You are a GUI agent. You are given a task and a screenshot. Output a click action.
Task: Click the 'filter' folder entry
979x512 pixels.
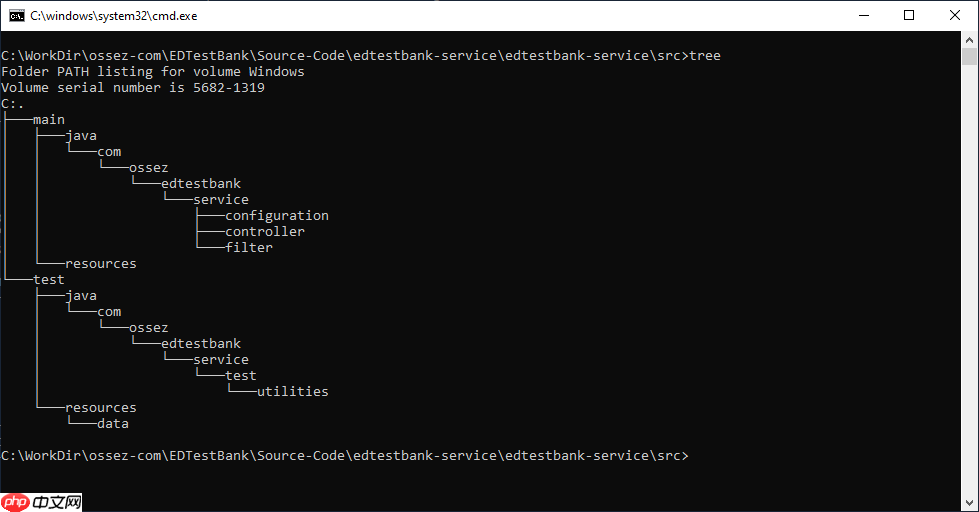(249, 248)
